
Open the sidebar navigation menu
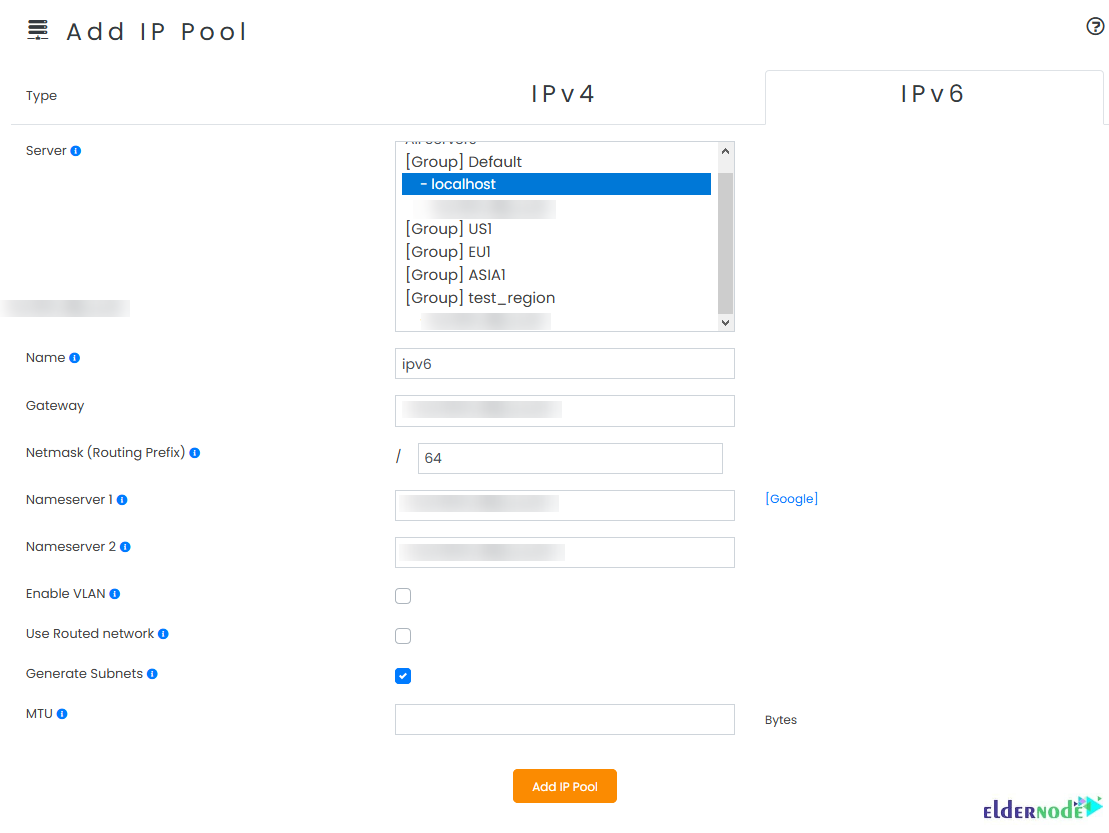point(37,29)
